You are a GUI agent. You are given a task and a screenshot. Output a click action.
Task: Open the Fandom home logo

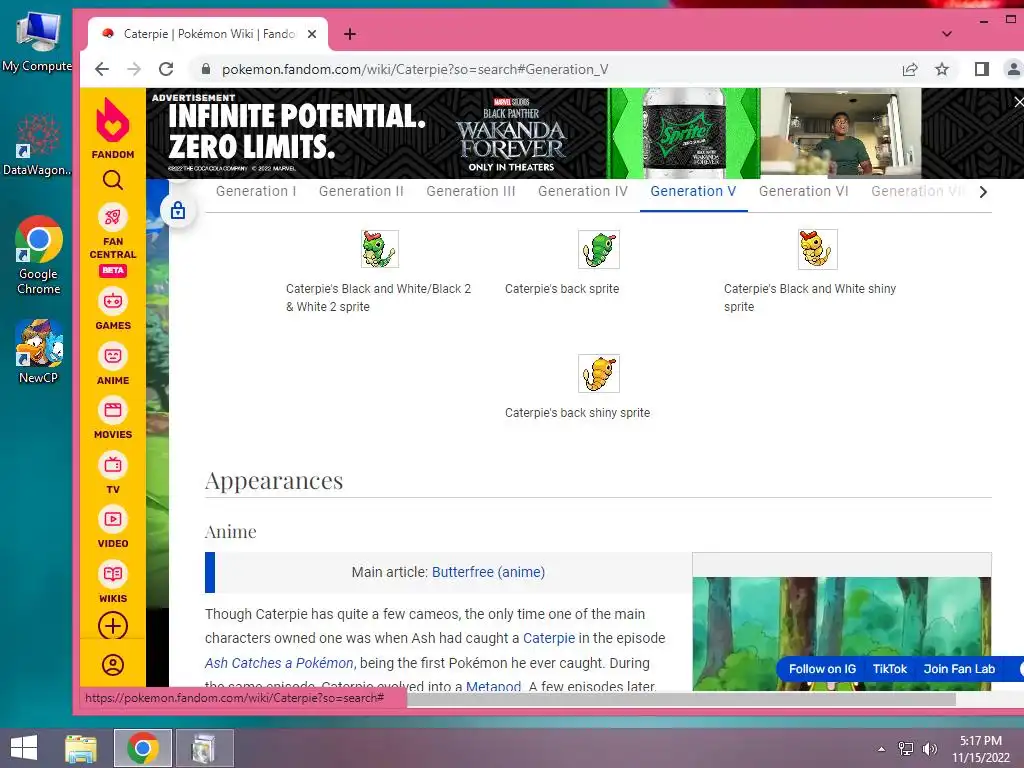[112, 128]
